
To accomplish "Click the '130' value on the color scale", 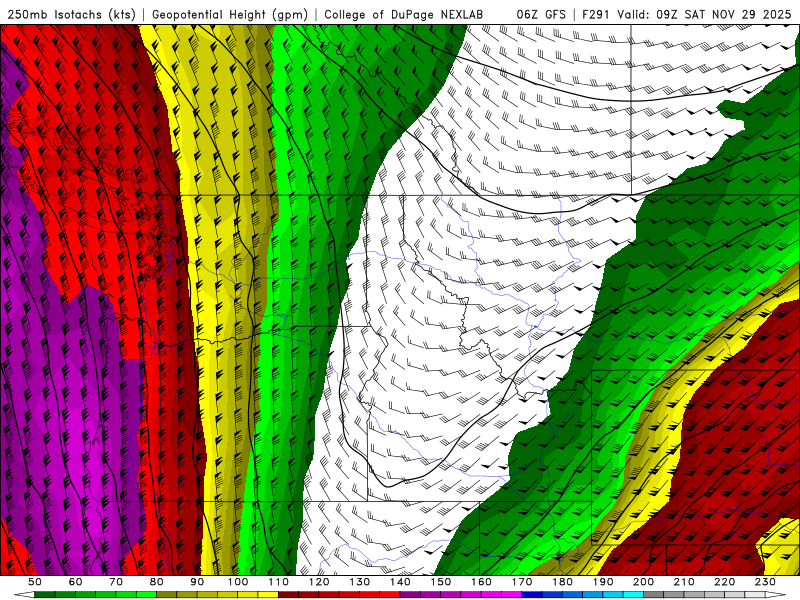I will (360, 582).
